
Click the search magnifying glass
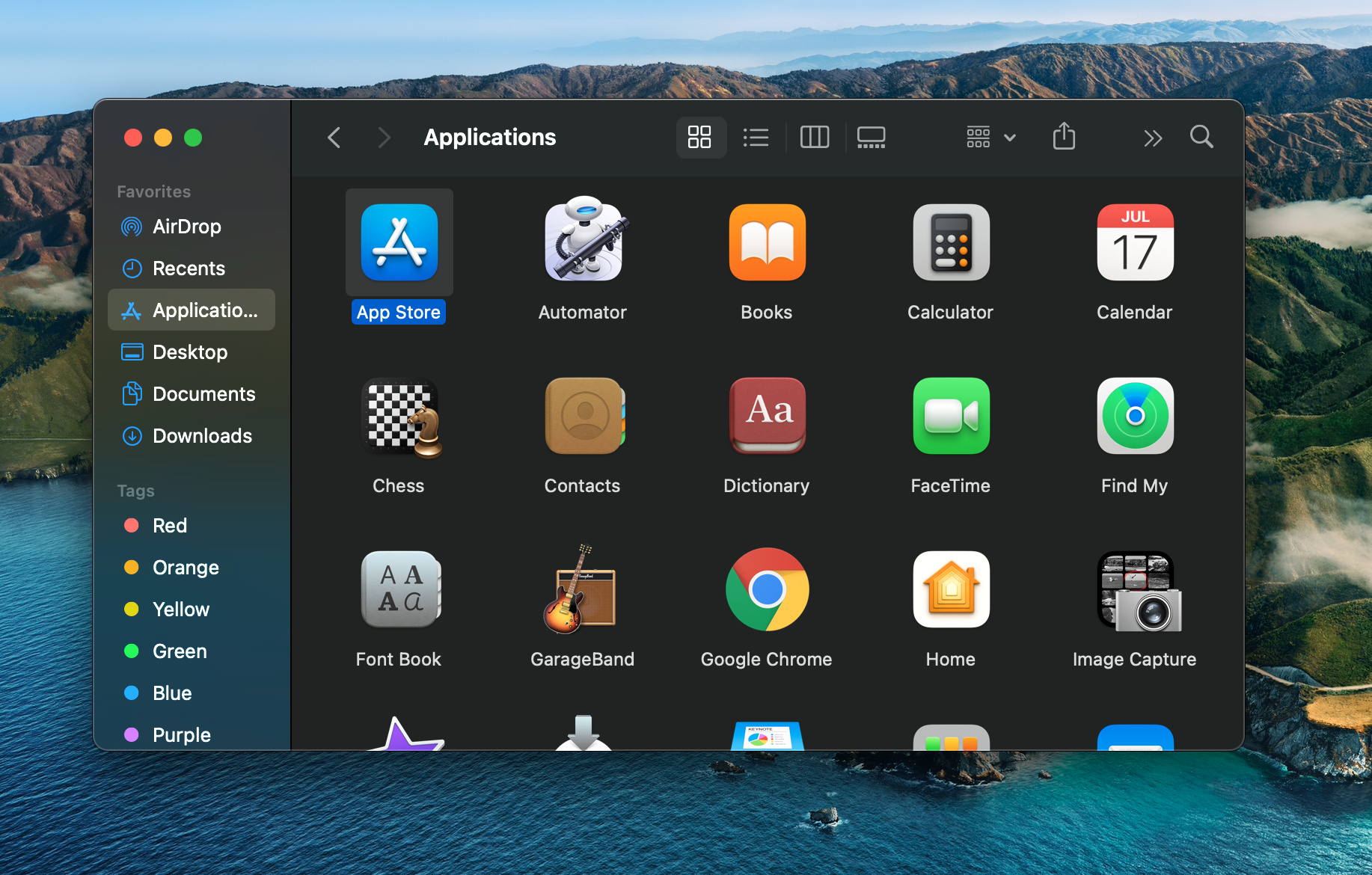(1201, 137)
